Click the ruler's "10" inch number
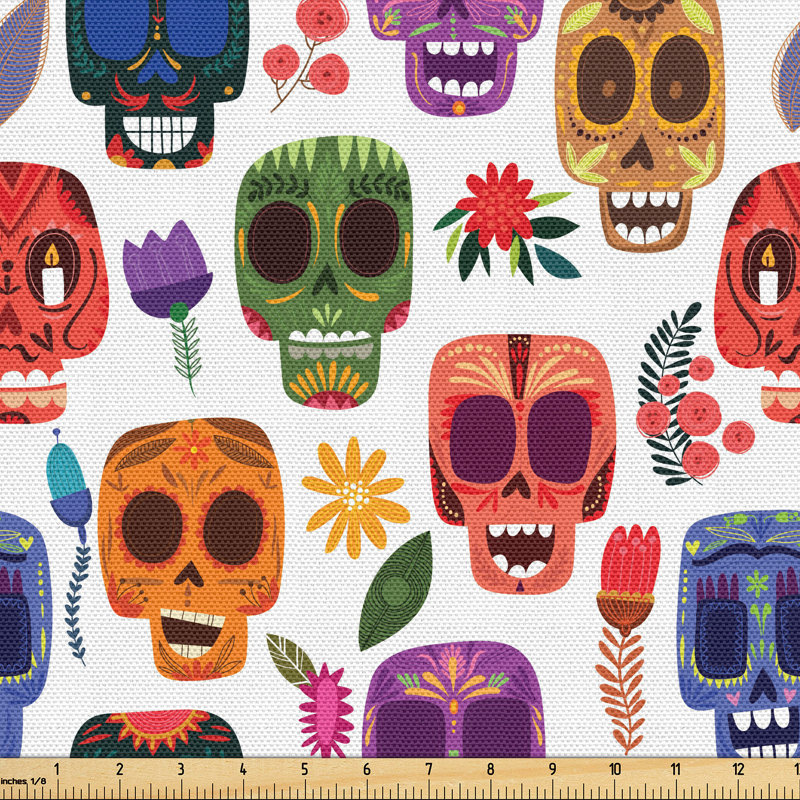Image resolution: width=800 pixels, height=800 pixels. pos(614,769)
